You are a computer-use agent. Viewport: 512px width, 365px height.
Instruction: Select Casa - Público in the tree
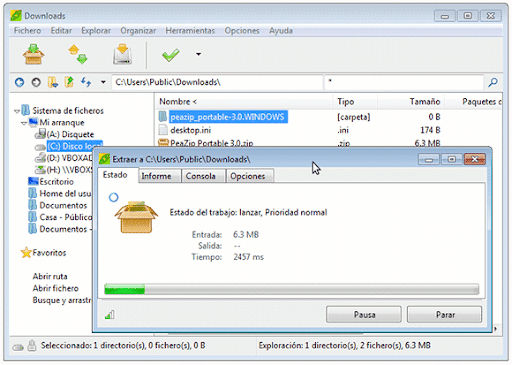(66, 217)
